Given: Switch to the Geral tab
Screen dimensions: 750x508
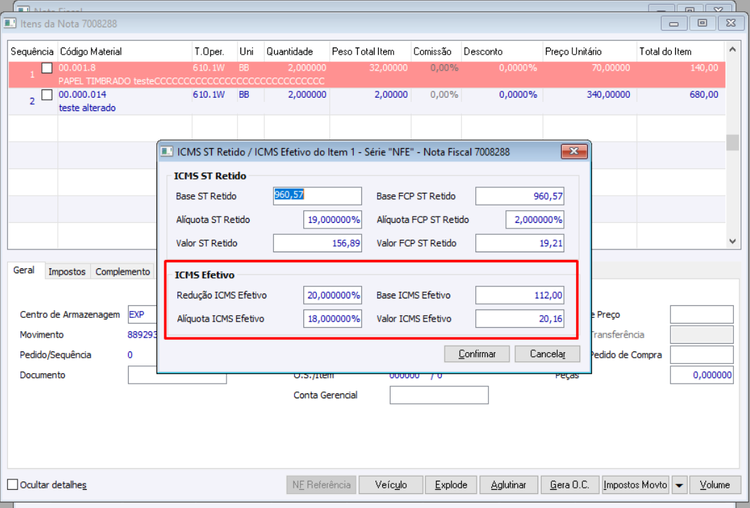Looking at the screenshot, I should [x=24, y=270].
